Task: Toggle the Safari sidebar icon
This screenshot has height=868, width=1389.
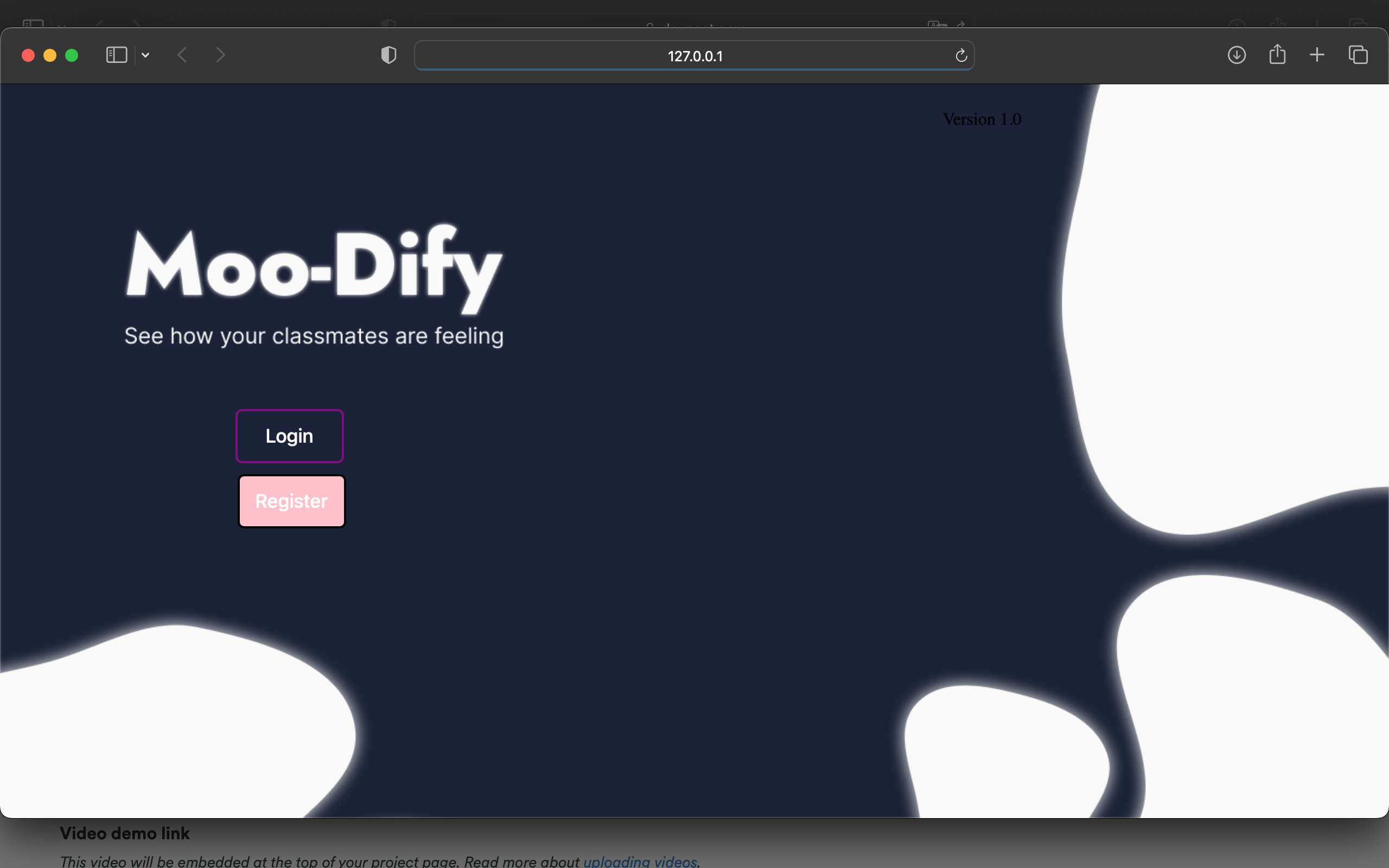Action: 117,55
